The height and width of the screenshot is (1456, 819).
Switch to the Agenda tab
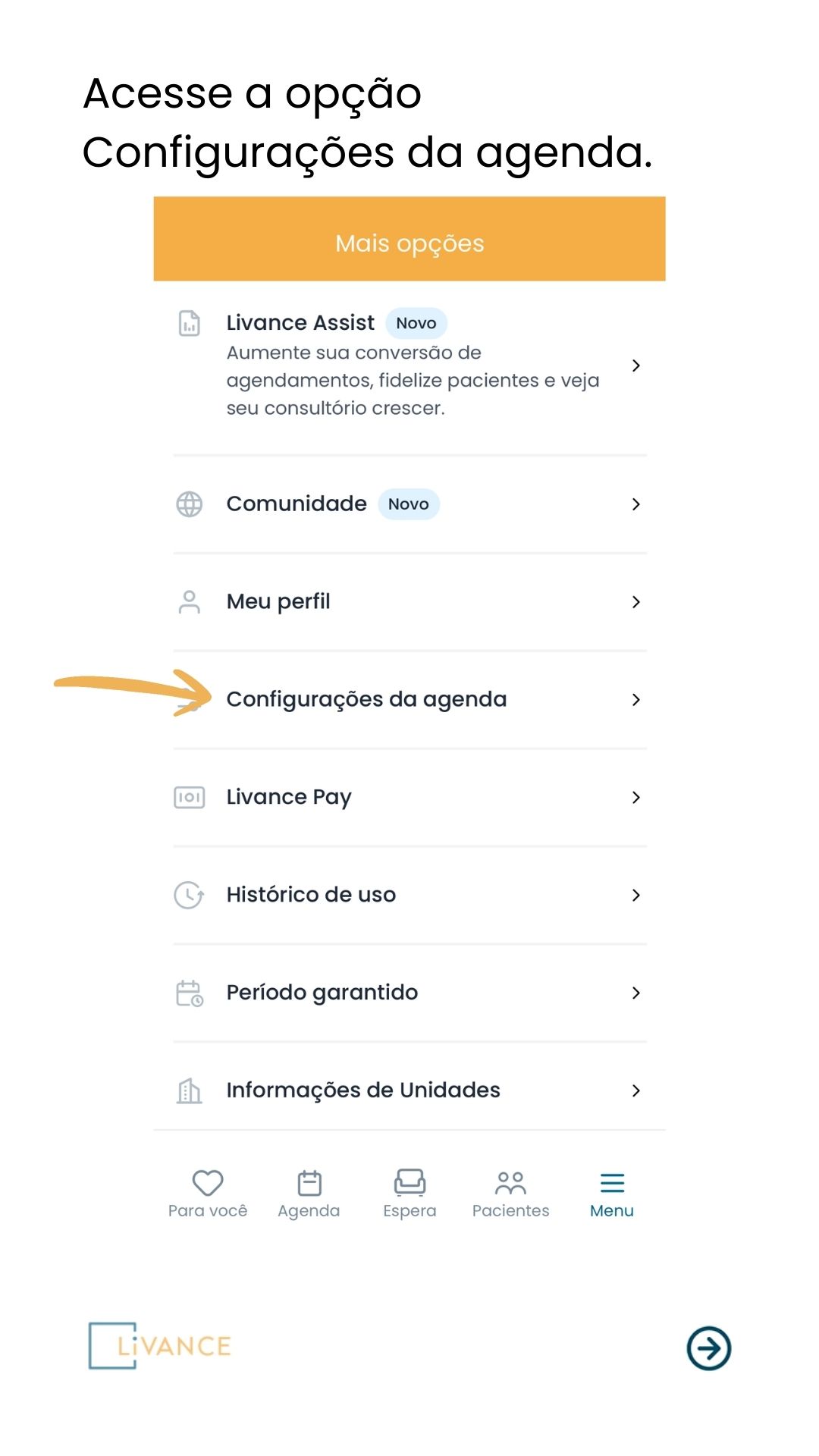coord(309,1194)
